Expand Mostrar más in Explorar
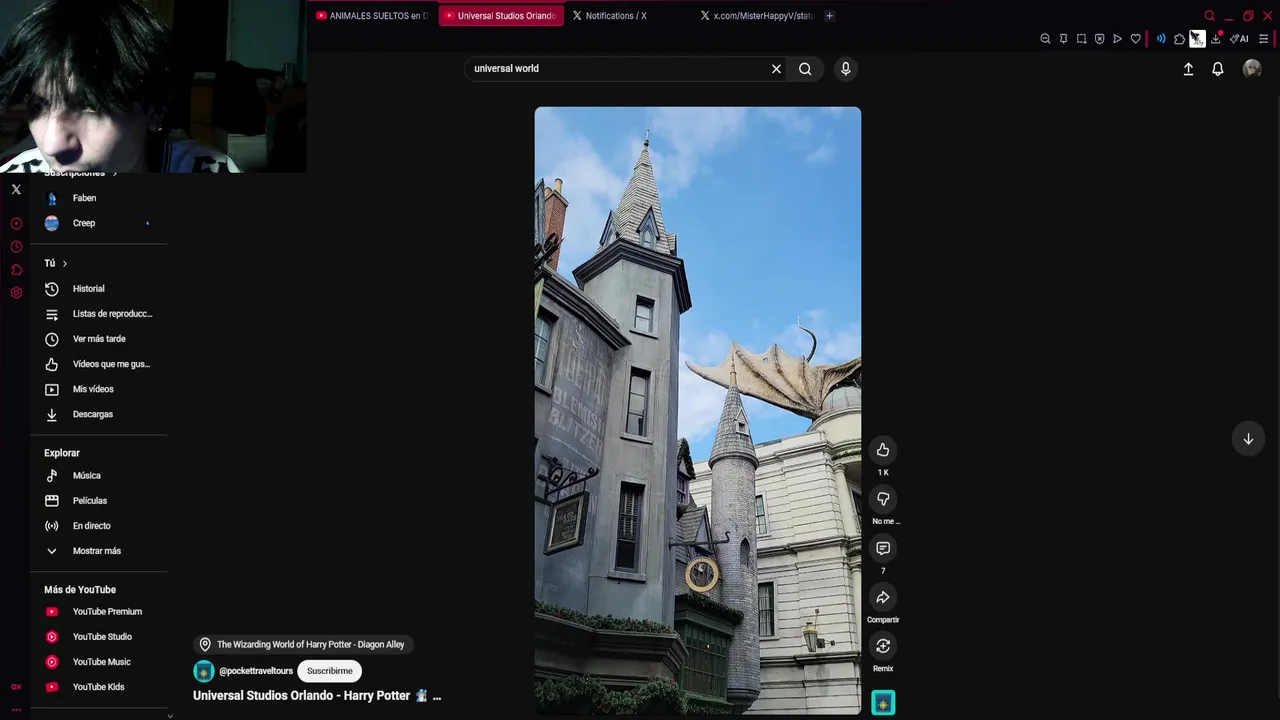 (x=98, y=551)
